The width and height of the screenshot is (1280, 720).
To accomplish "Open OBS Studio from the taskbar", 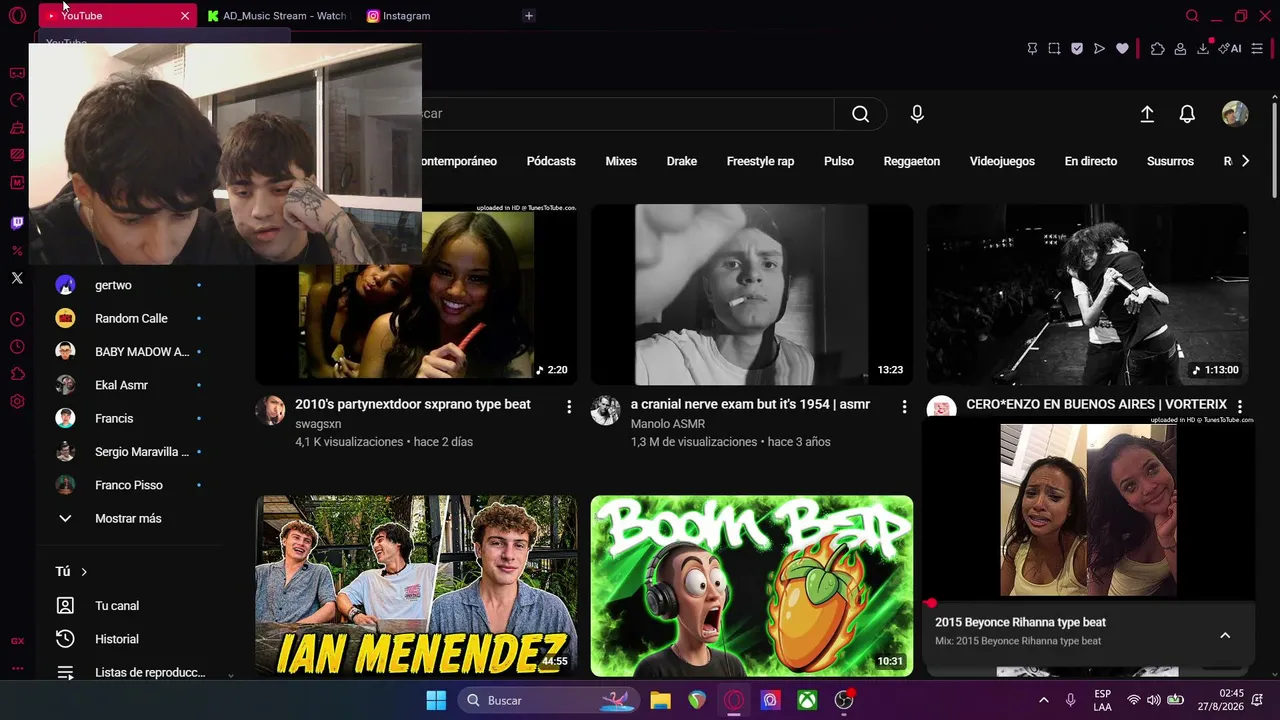I will click(x=844, y=700).
